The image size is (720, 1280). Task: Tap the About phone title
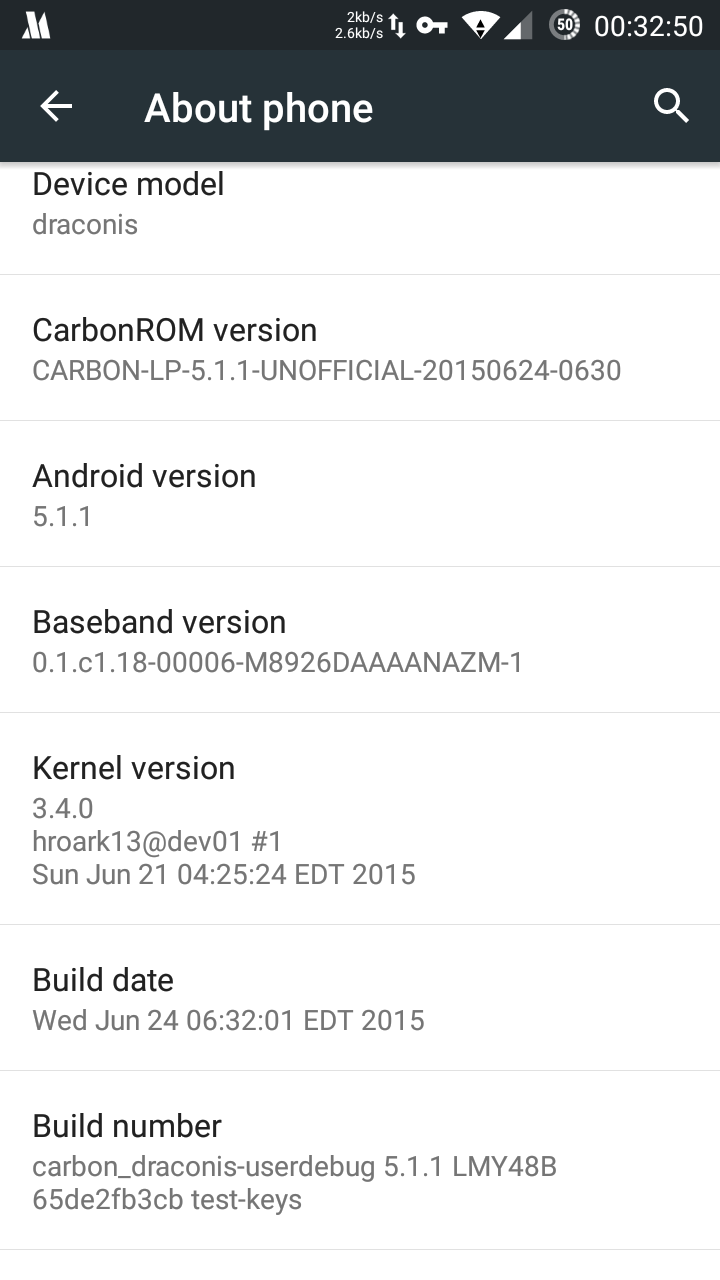pyautogui.click(x=258, y=108)
